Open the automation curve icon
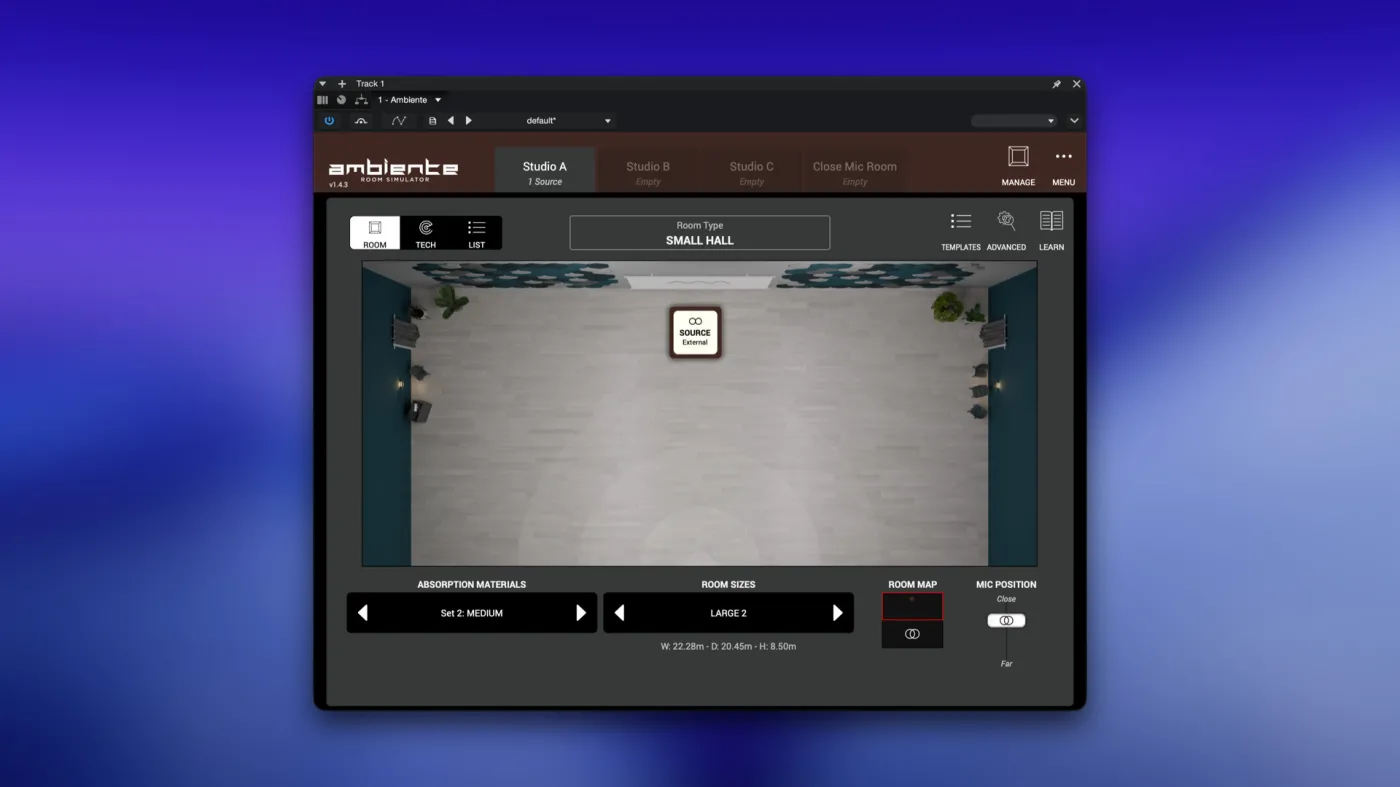 click(399, 121)
